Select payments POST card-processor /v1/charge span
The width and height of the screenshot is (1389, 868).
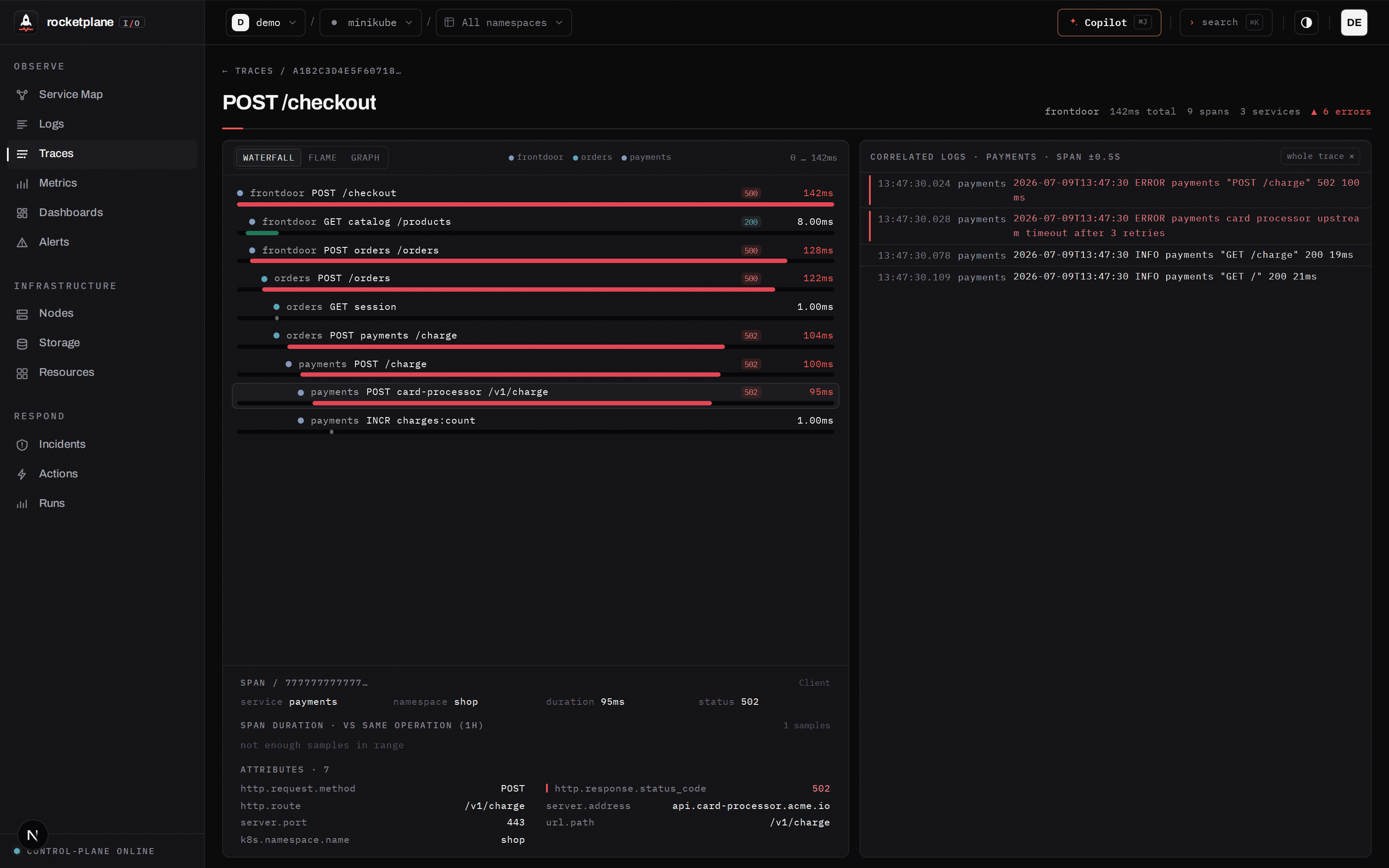point(535,395)
